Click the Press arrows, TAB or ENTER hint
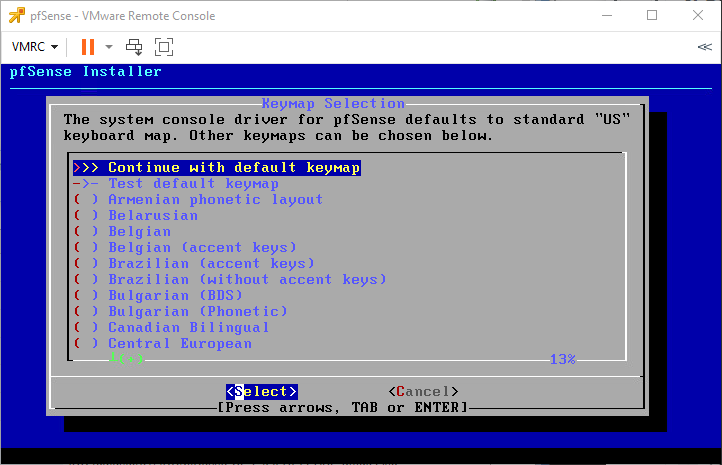The width and height of the screenshot is (722, 465). pyautogui.click(x=342, y=407)
